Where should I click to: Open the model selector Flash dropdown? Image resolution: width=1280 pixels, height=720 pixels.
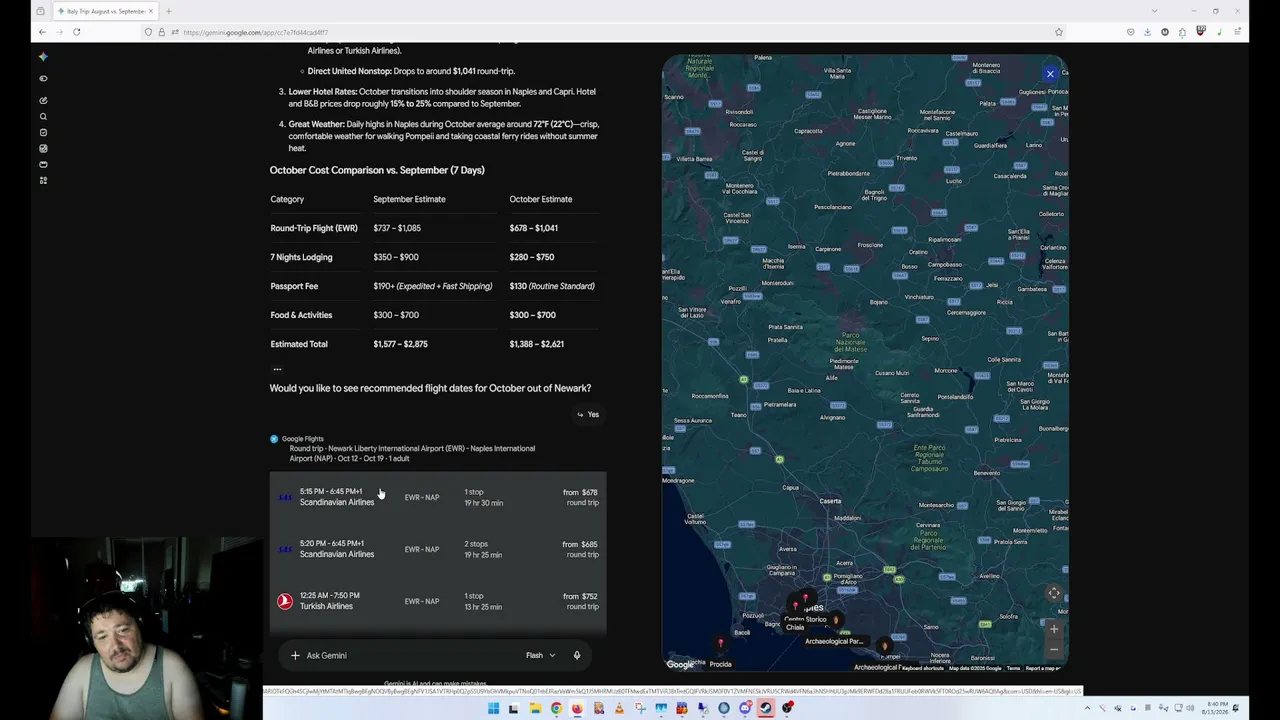[541, 655]
